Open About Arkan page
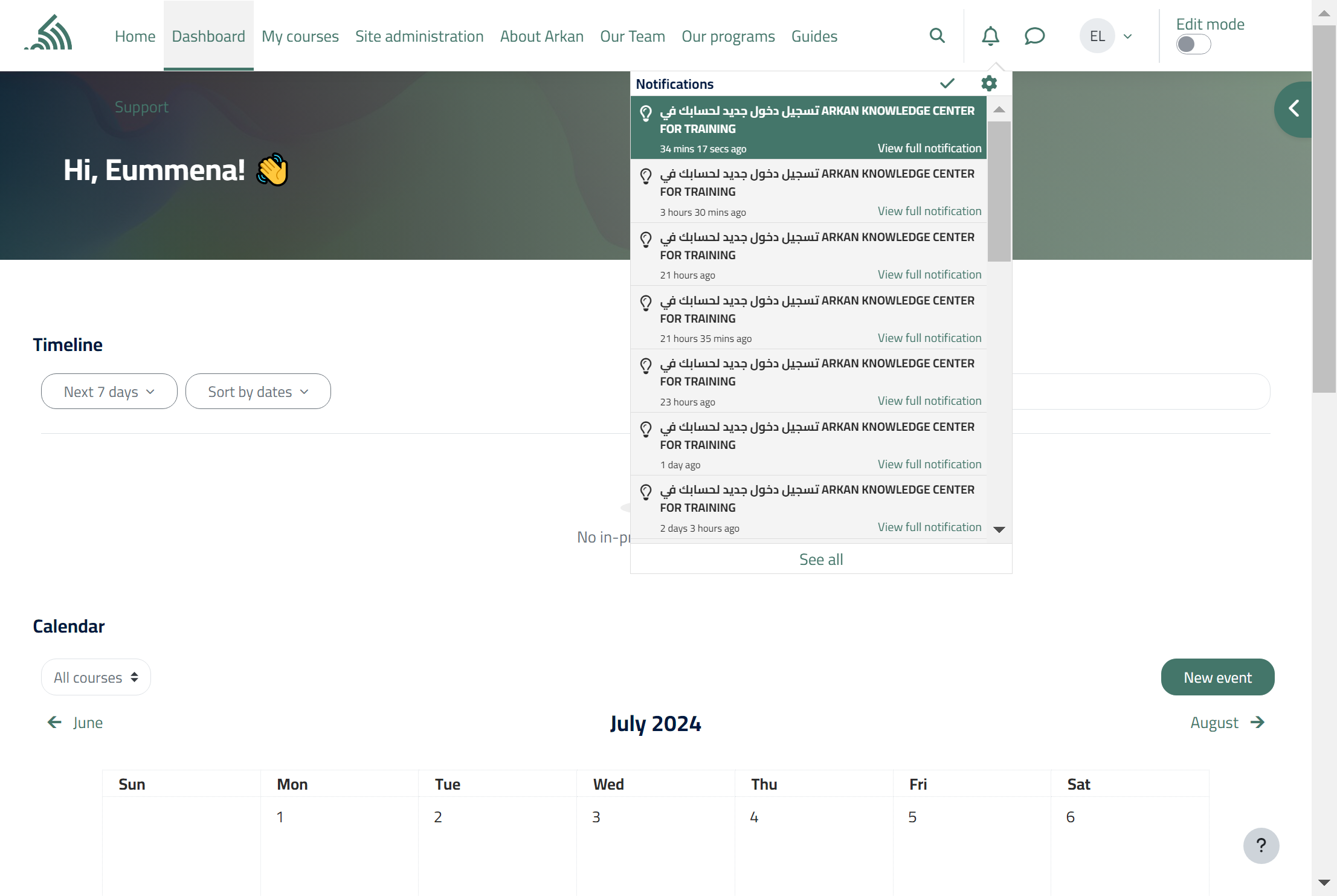Viewport: 1337px width, 896px height. 542,36
